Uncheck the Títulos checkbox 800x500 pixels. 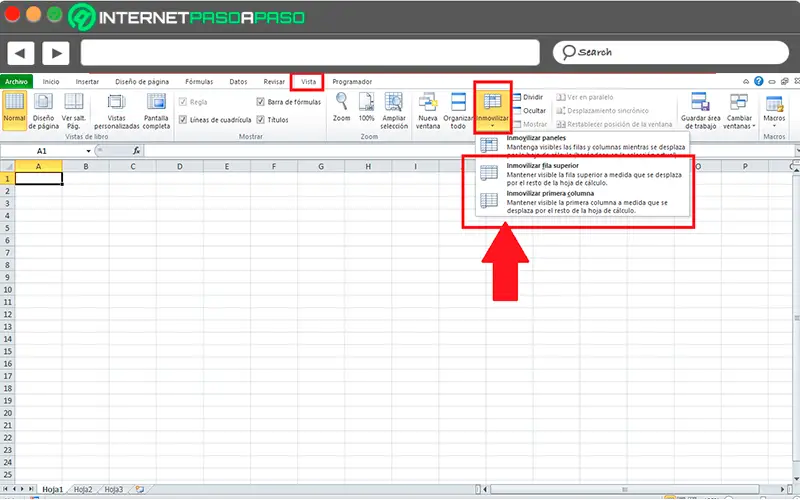[260, 119]
